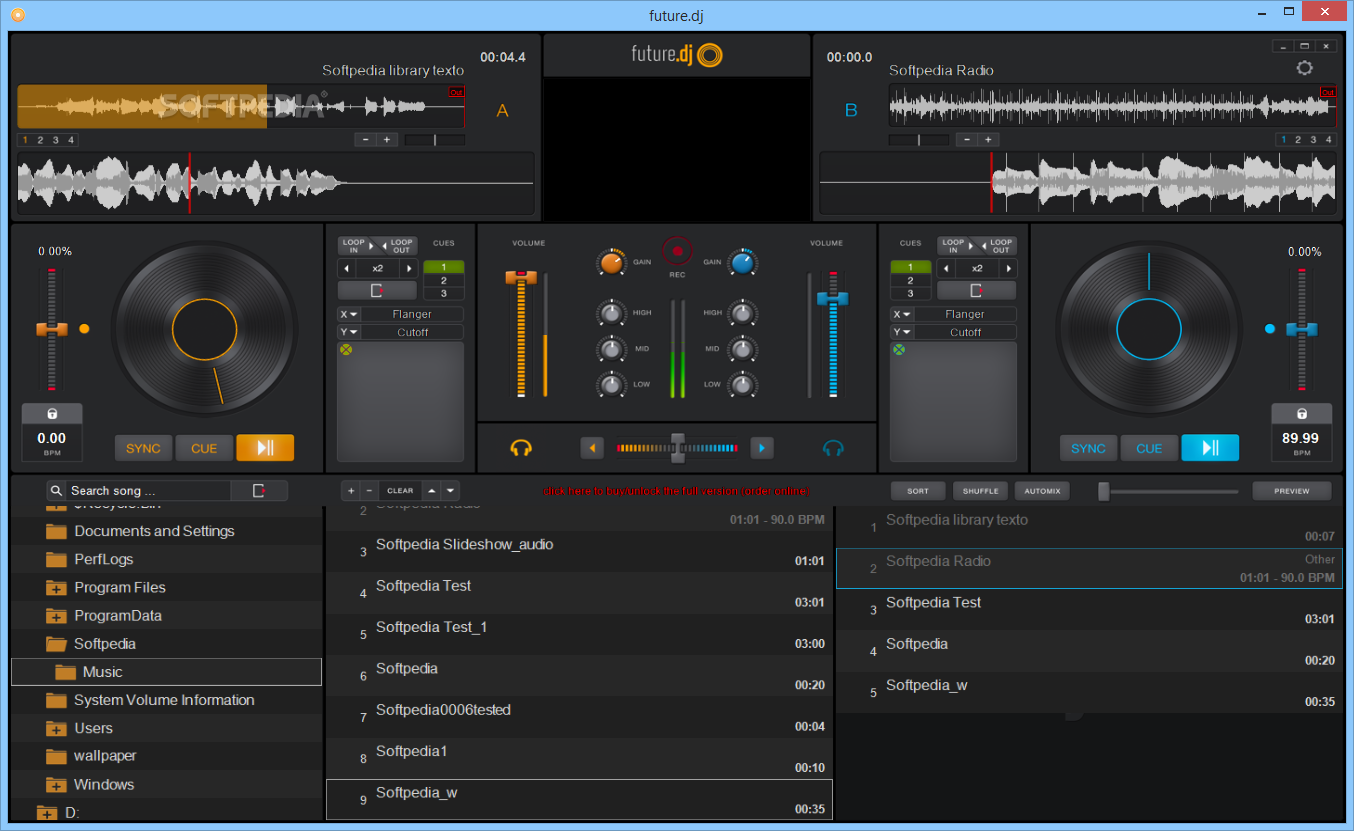
Task: Click deck A CUE button
Action: 204,448
